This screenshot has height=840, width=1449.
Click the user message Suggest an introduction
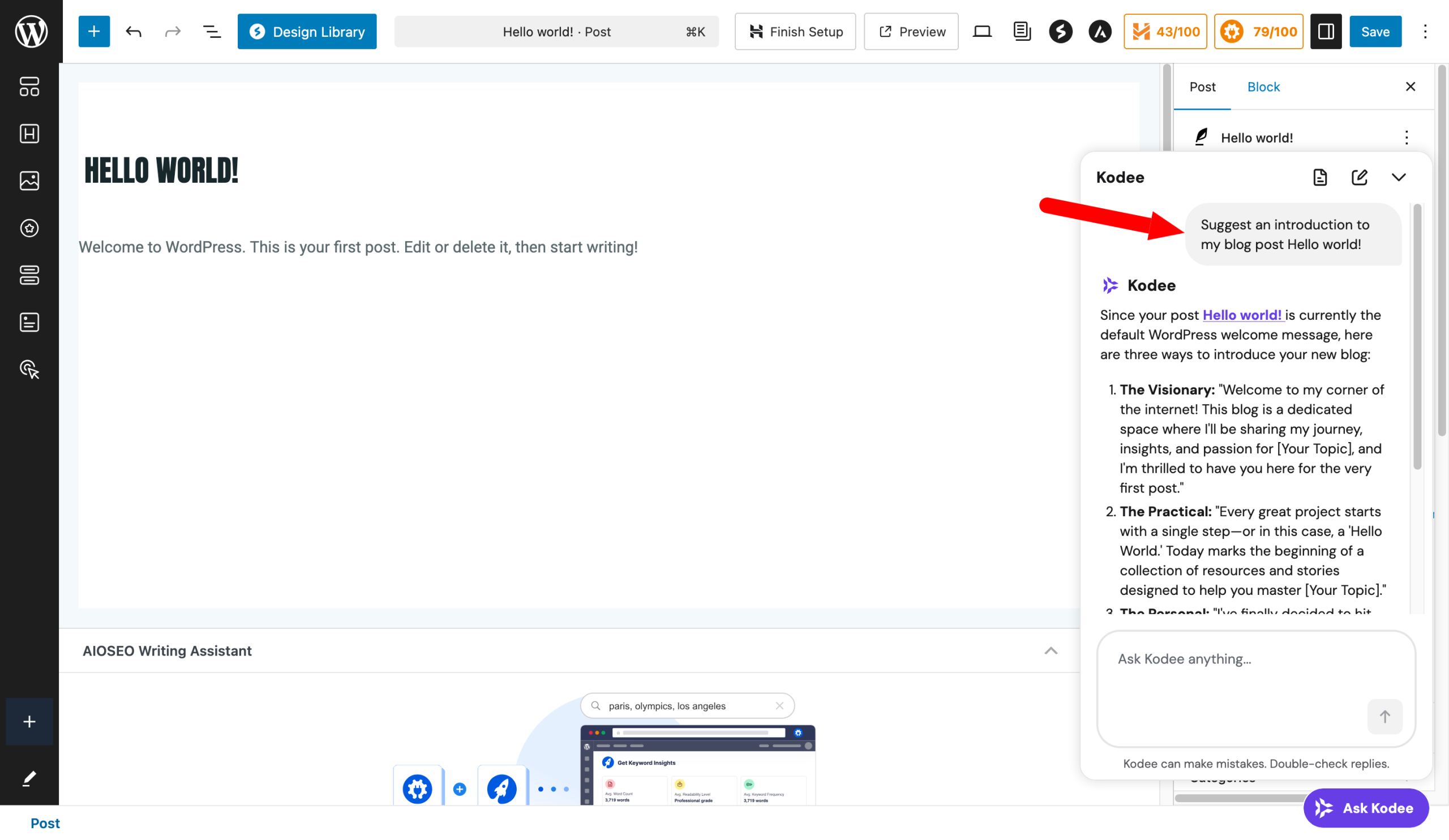click(1294, 234)
